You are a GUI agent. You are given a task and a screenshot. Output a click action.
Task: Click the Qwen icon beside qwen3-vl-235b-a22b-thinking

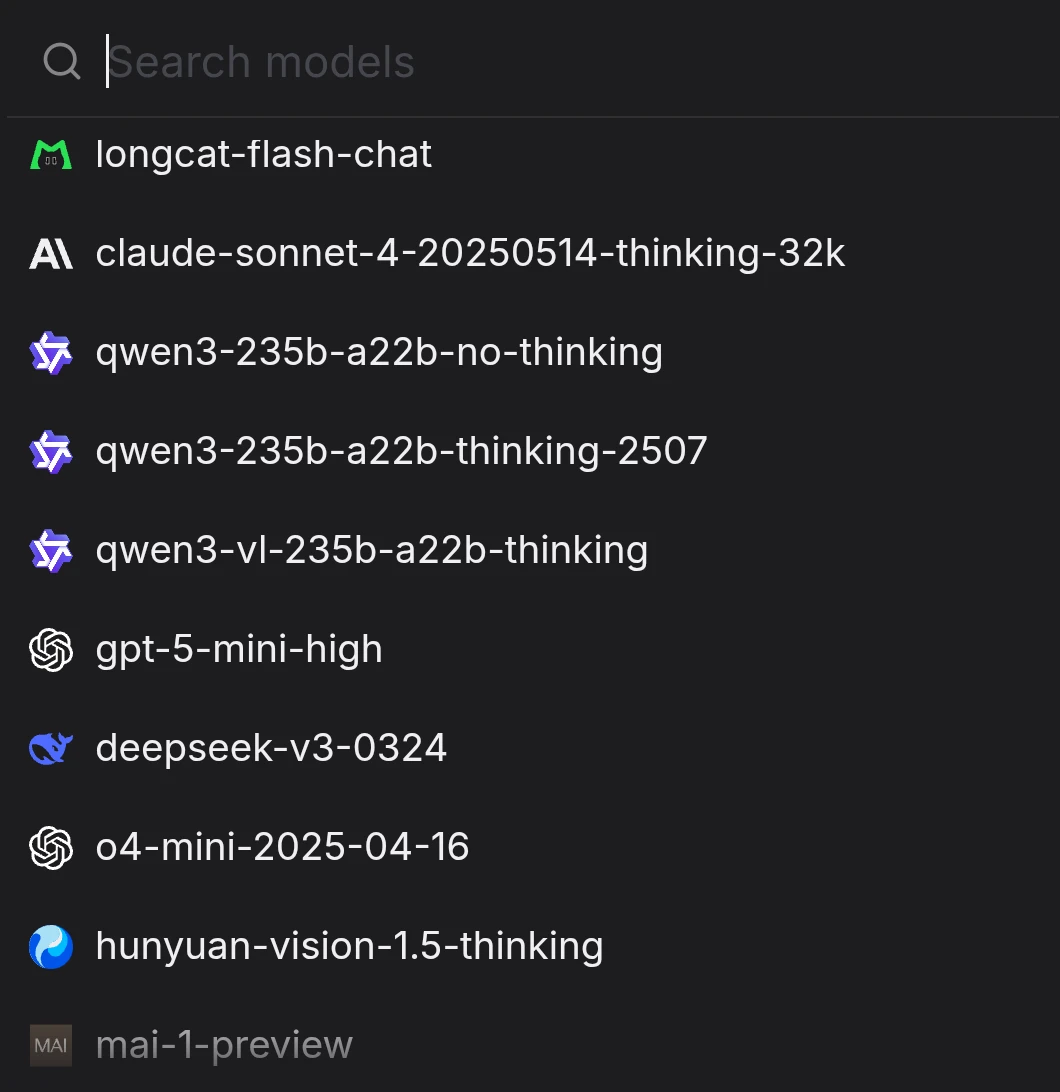(x=51, y=551)
